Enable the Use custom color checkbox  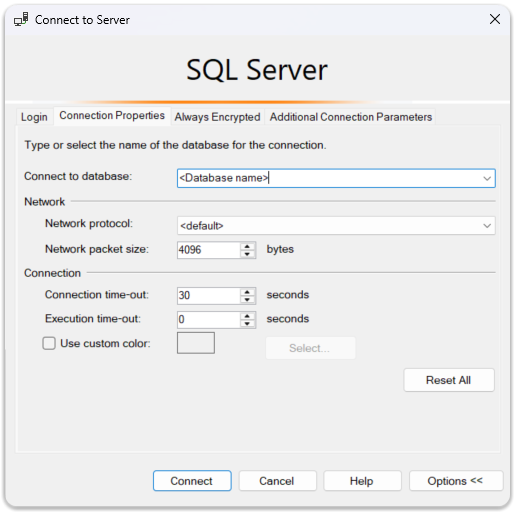tap(49, 343)
